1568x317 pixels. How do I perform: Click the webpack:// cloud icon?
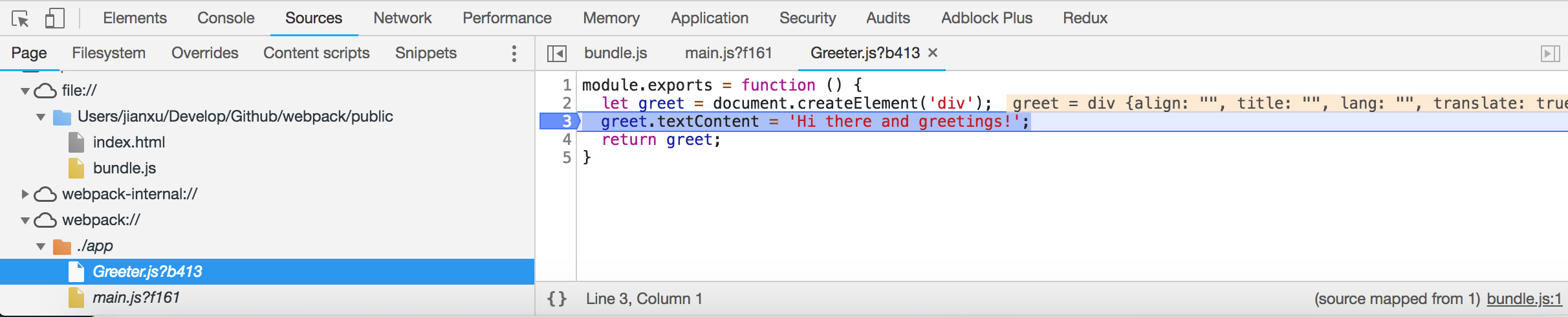coord(45,220)
